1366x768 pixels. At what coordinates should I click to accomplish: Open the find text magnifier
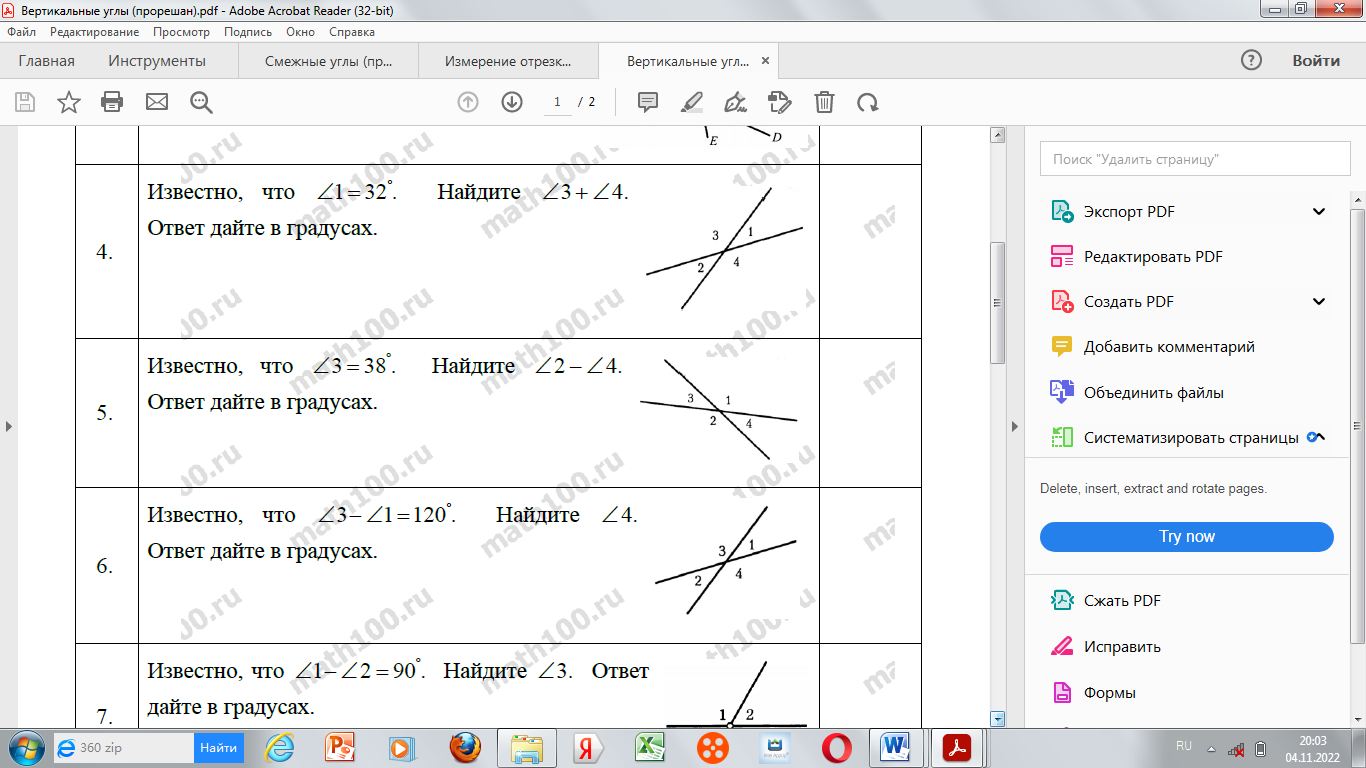coord(202,102)
